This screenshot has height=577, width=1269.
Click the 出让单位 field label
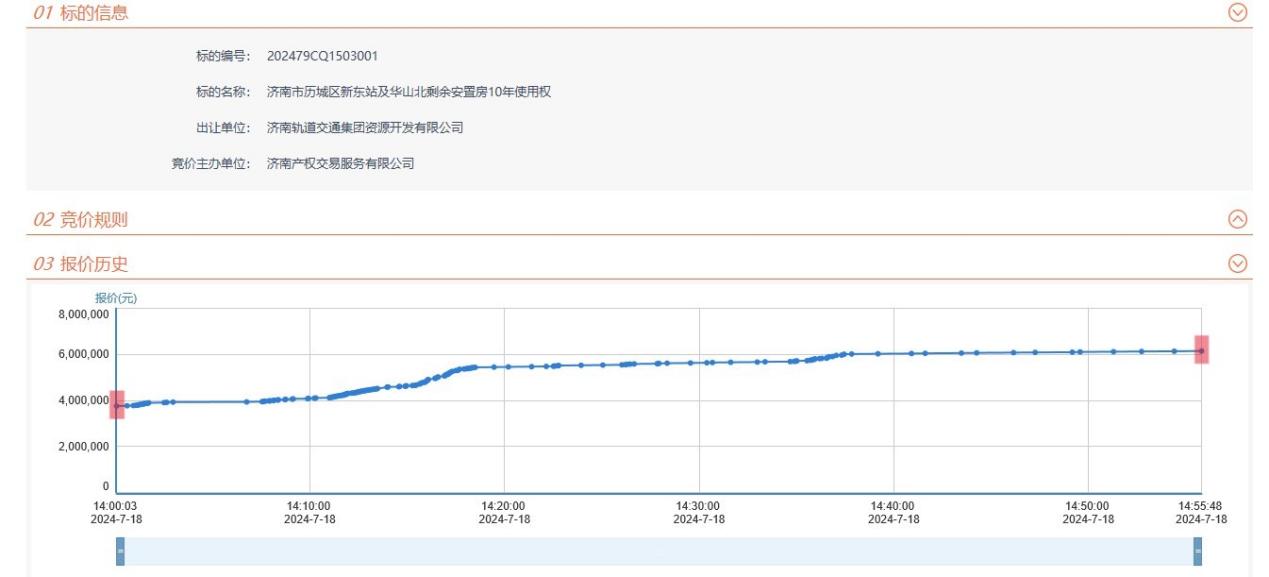coord(223,128)
